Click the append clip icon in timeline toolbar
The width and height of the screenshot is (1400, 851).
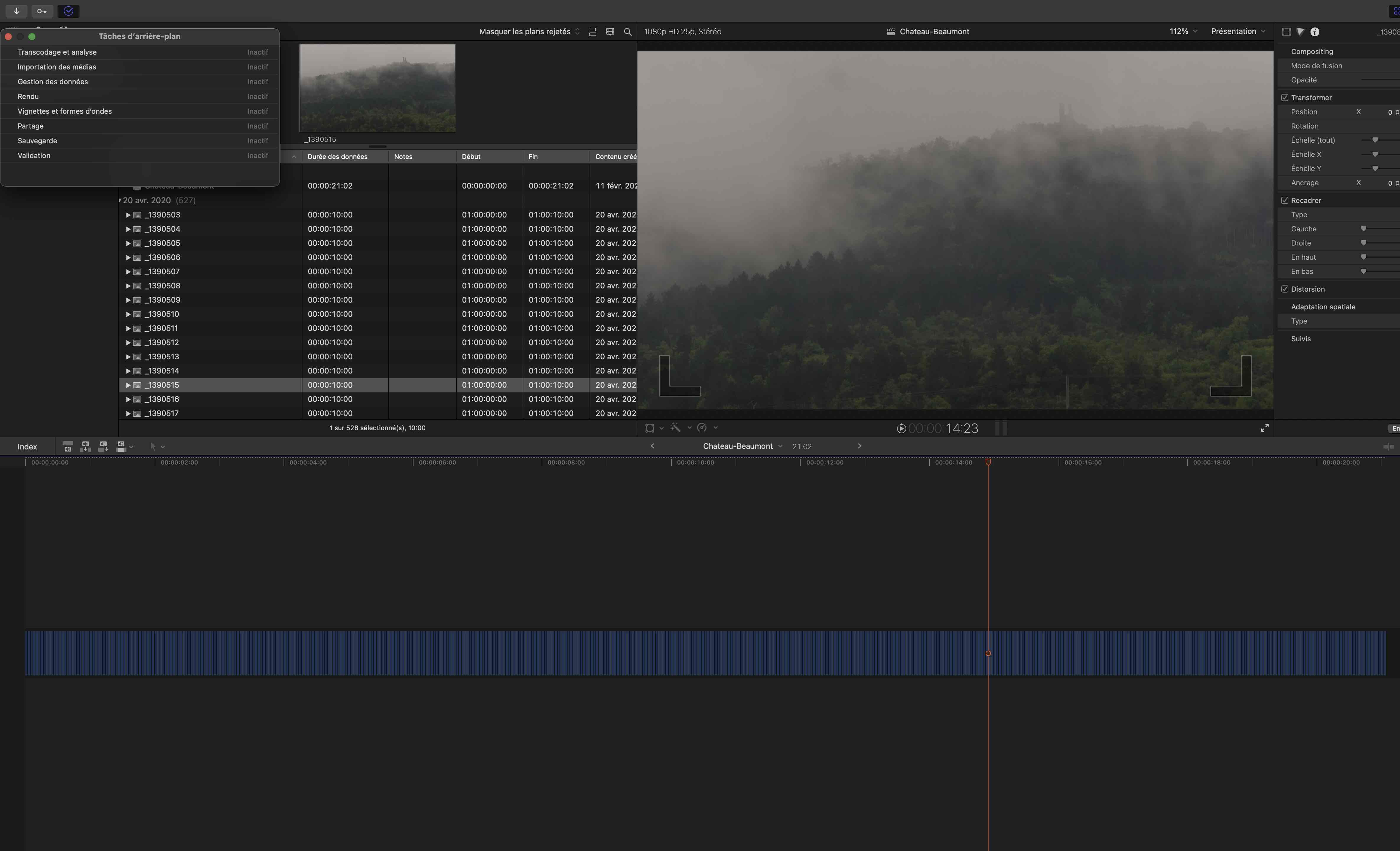click(x=103, y=447)
